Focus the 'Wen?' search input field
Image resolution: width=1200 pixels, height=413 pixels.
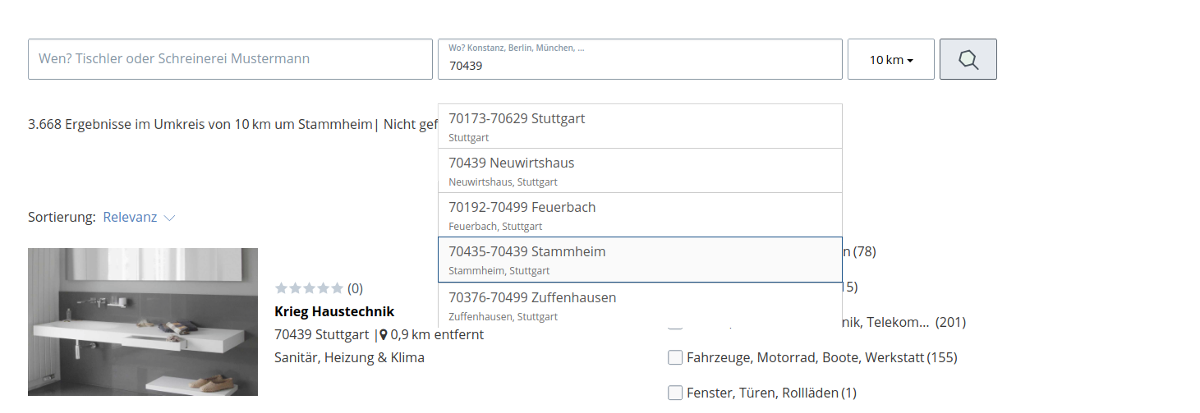(x=230, y=59)
